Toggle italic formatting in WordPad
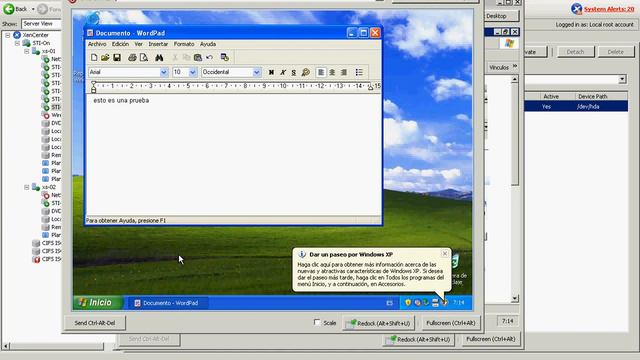This screenshot has width=640, height=360. (x=282, y=72)
